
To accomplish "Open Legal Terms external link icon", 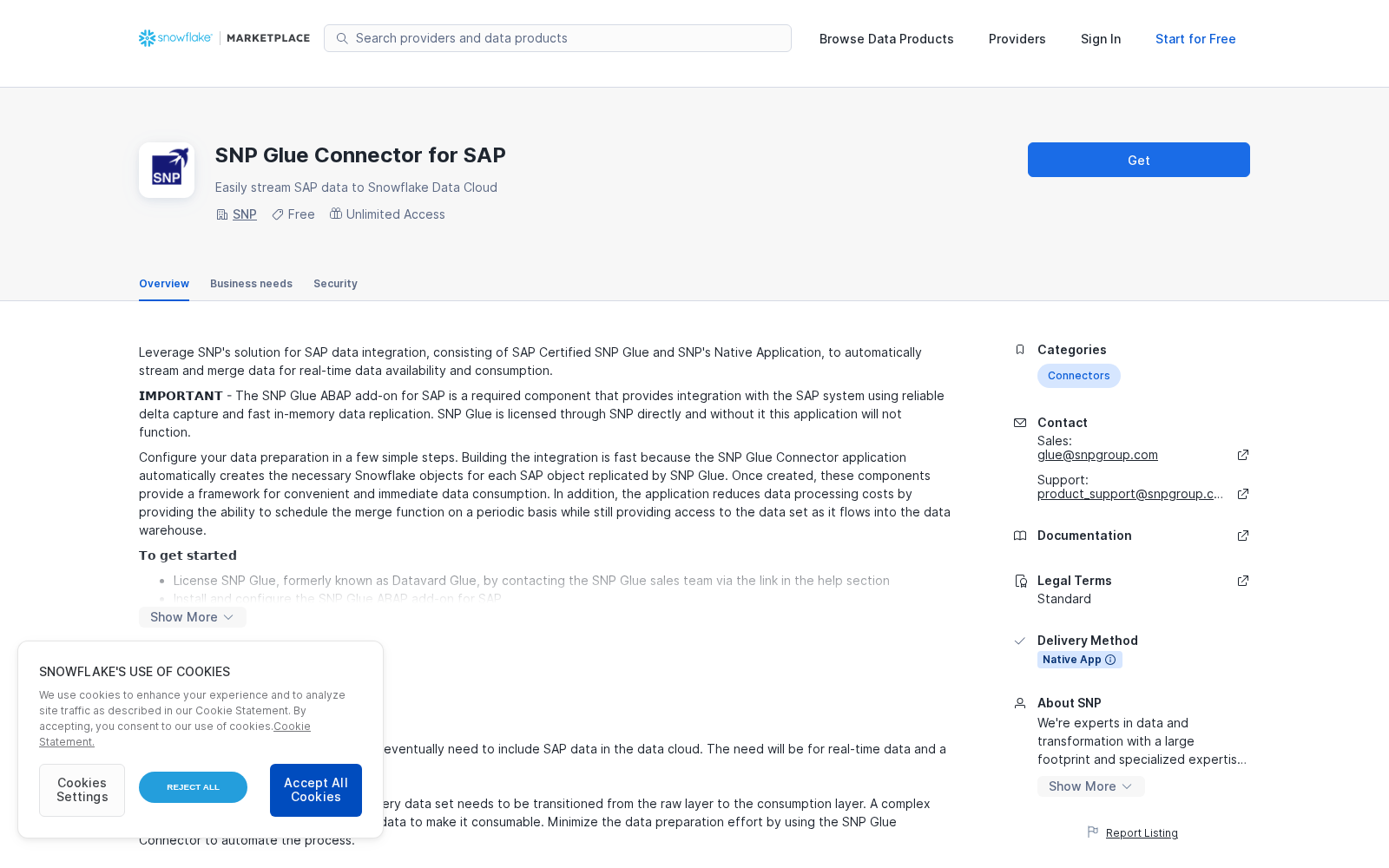I will coord(1243,581).
